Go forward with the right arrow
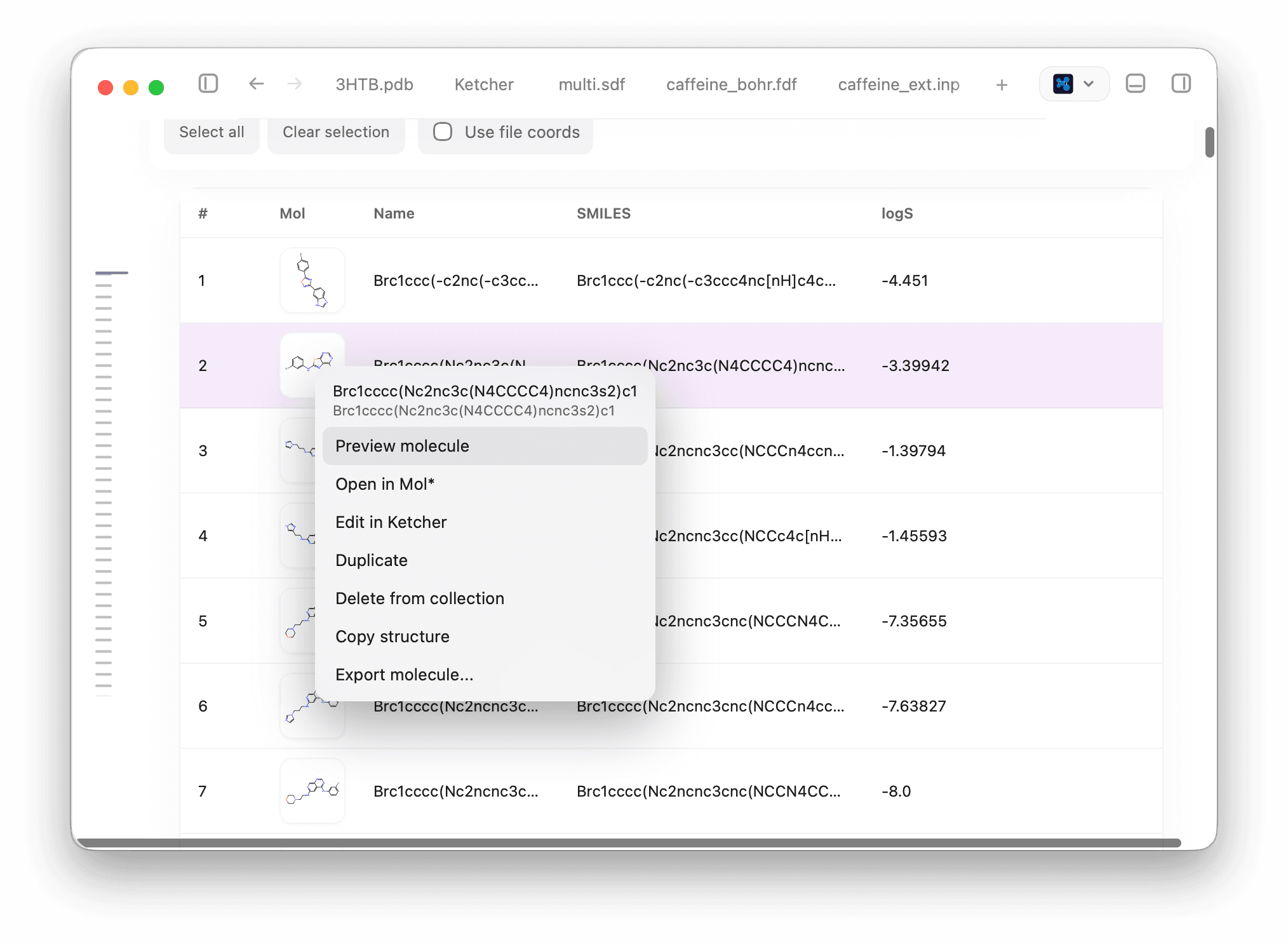This screenshot has height=944, width=1288. pos(294,84)
